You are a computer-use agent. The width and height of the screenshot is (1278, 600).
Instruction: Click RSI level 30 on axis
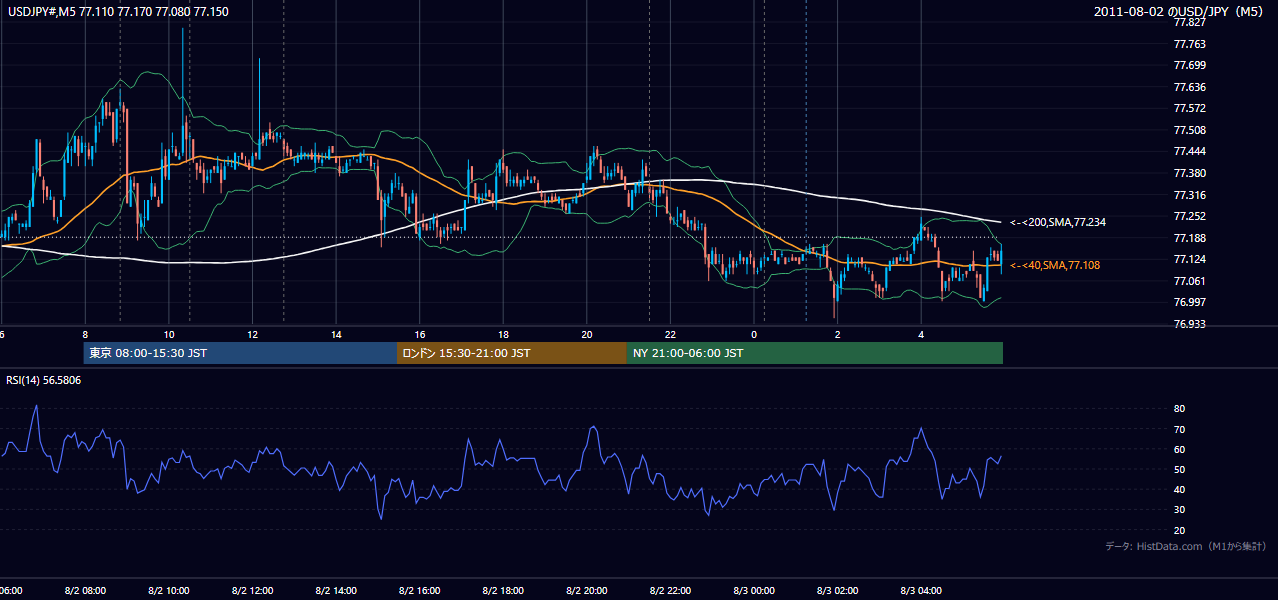click(x=1180, y=510)
